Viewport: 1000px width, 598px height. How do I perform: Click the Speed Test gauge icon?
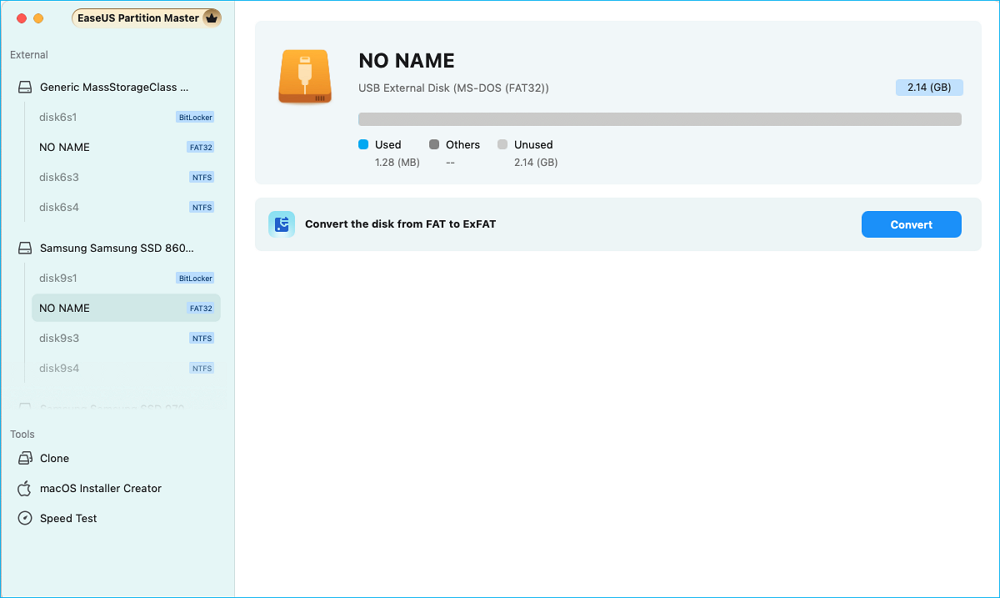(x=25, y=518)
